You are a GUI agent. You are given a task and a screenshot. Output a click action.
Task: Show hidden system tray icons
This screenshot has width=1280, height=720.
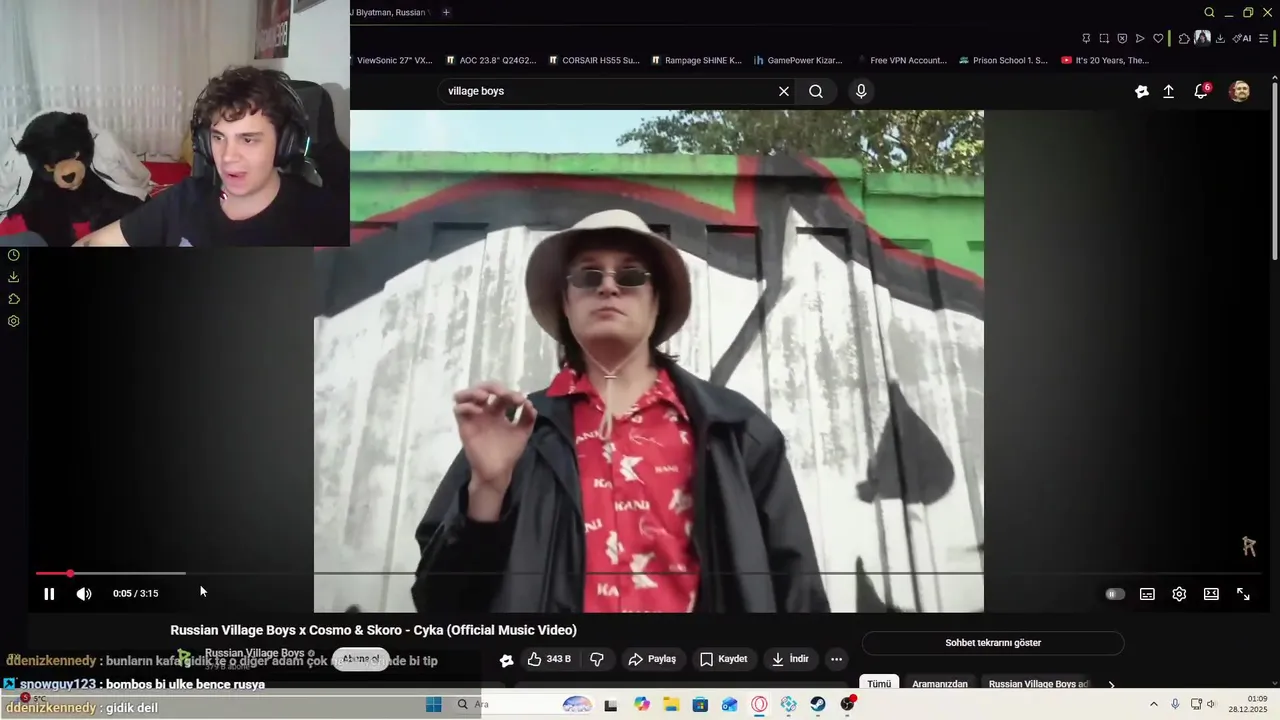1153,704
